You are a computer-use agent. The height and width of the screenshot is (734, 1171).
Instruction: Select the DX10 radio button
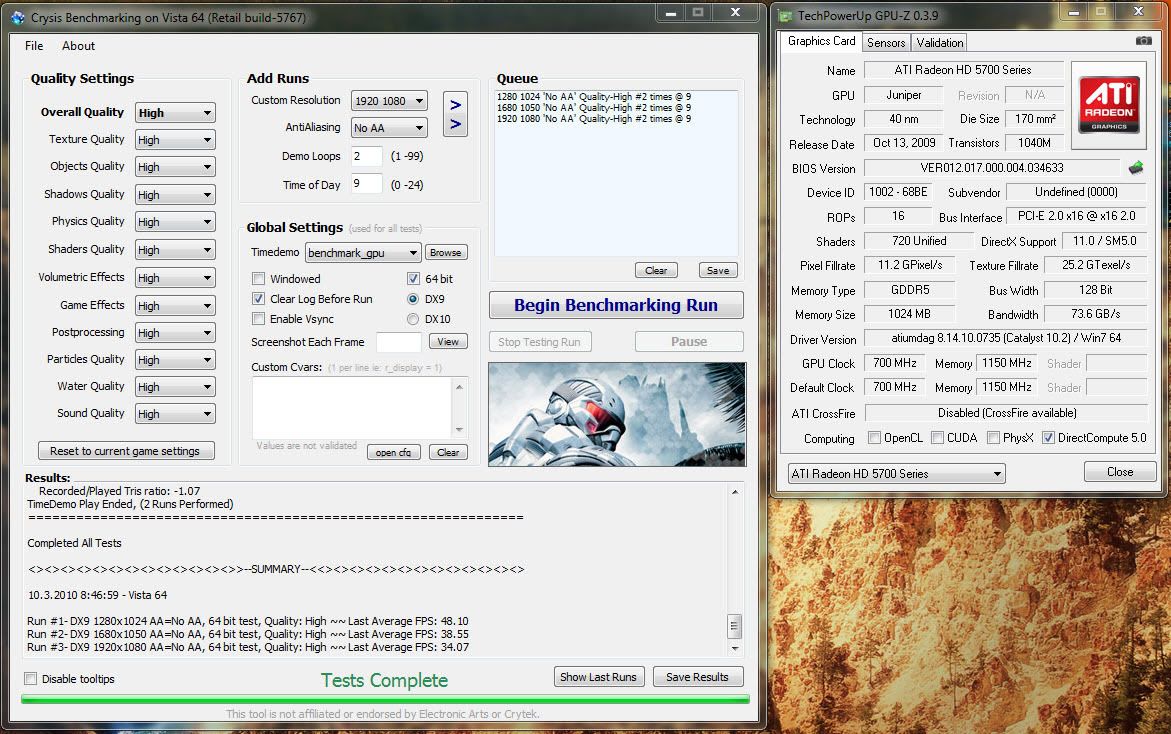(413, 319)
